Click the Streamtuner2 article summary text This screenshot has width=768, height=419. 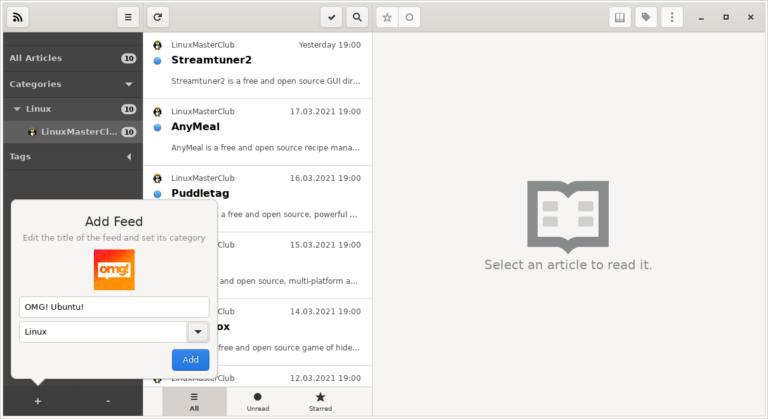pyautogui.click(x=265, y=81)
